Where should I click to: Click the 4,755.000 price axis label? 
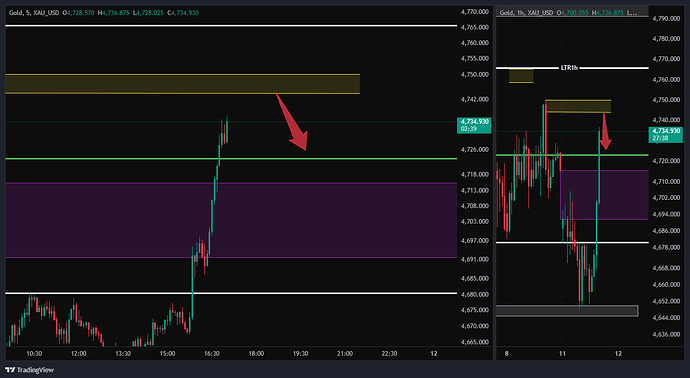tap(475, 59)
